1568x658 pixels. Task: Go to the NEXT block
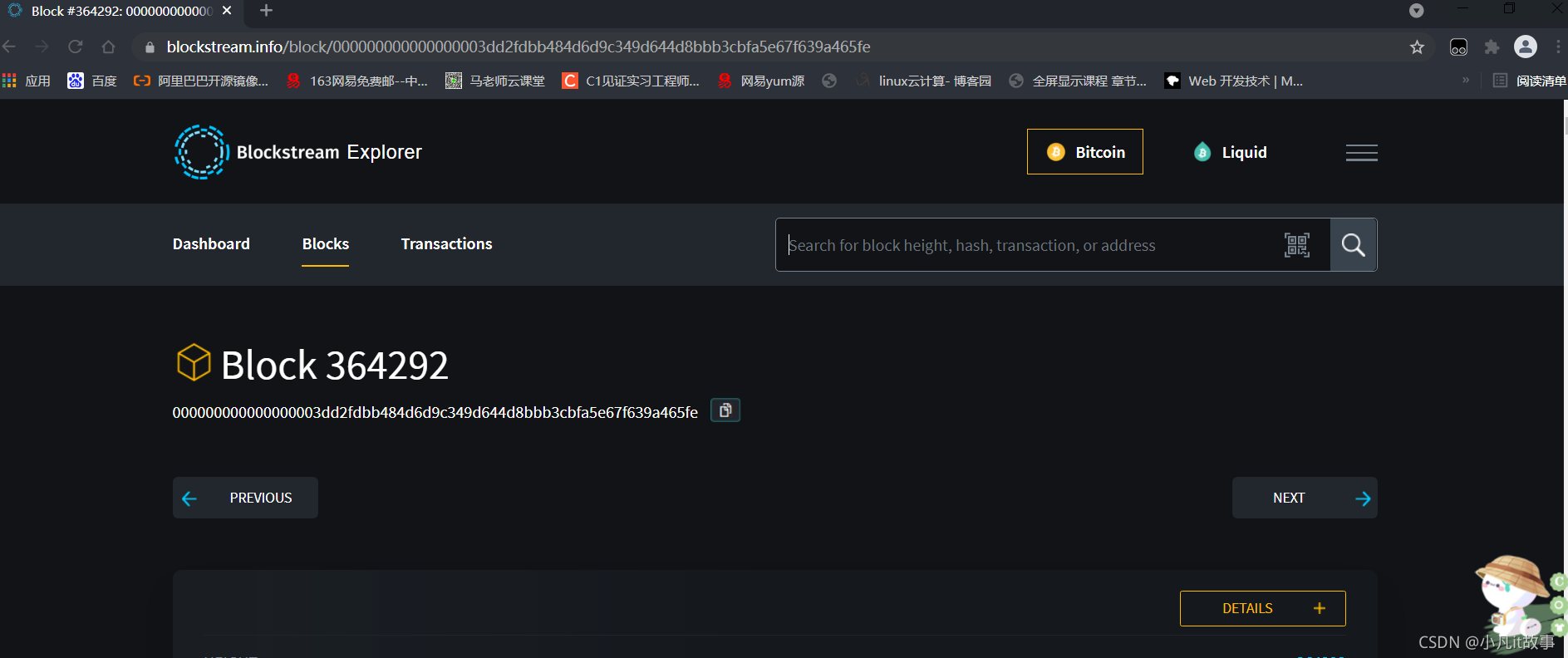coord(1305,498)
